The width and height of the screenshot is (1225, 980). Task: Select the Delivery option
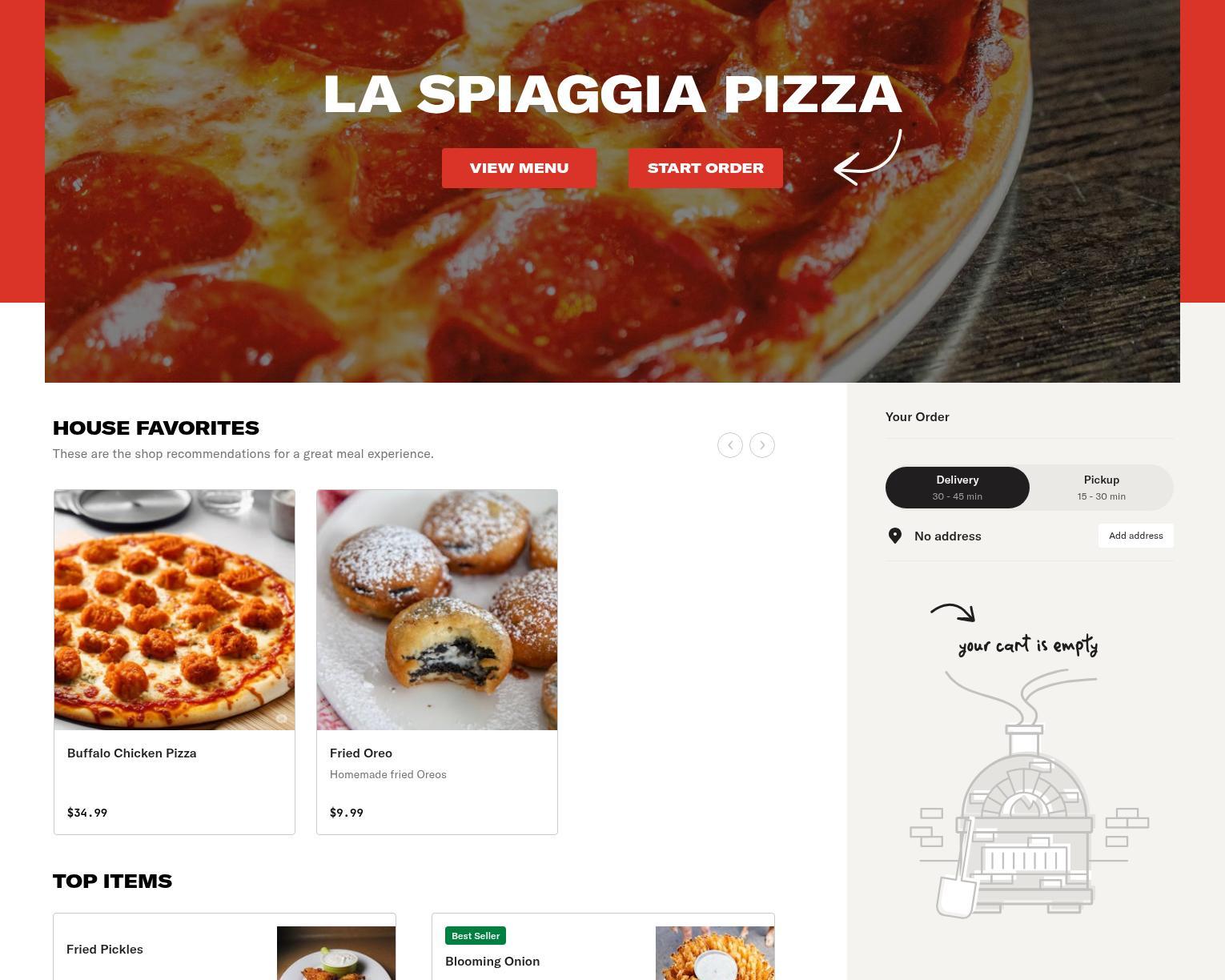coord(958,487)
